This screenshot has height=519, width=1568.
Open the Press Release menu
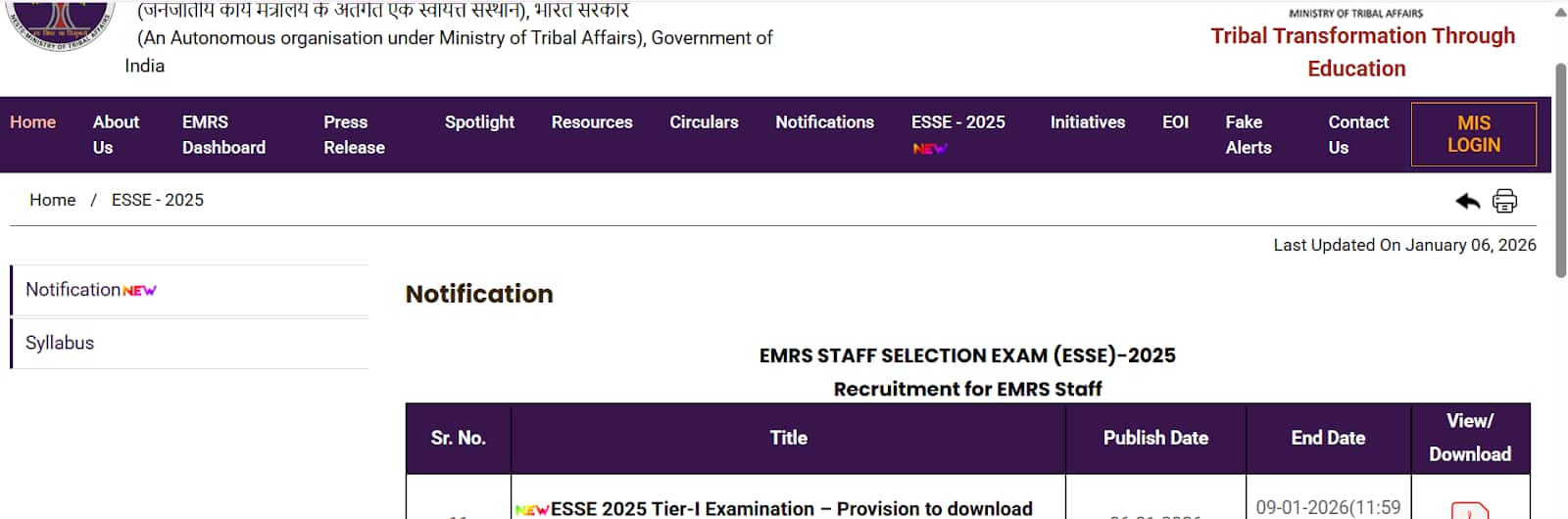pyautogui.click(x=354, y=134)
